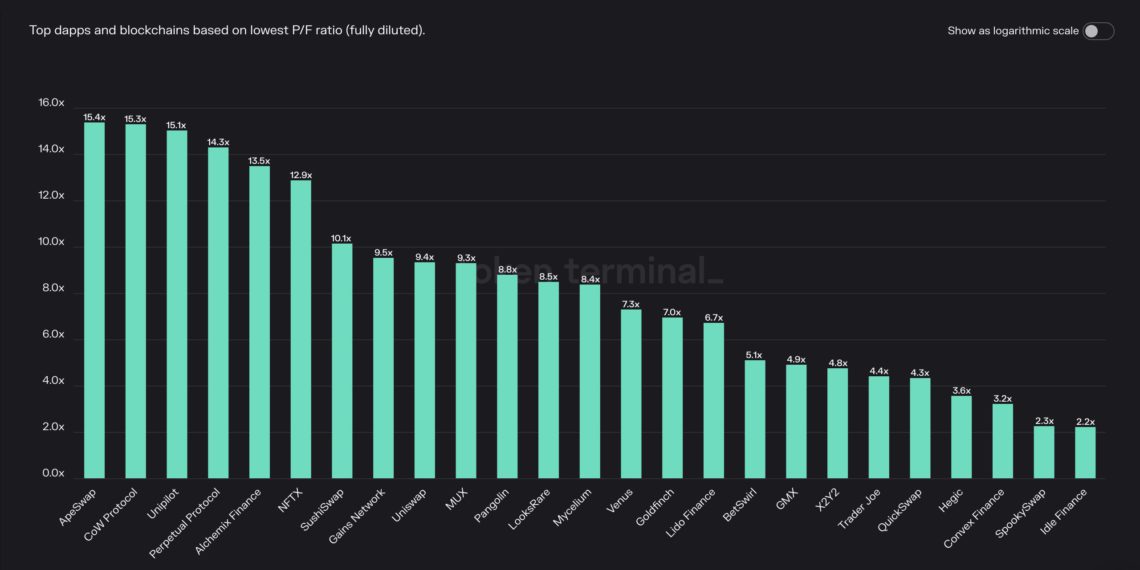Image resolution: width=1140 pixels, height=570 pixels.
Task: Click the GMX bar at 4.9x
Action: [x=796, y=422]
